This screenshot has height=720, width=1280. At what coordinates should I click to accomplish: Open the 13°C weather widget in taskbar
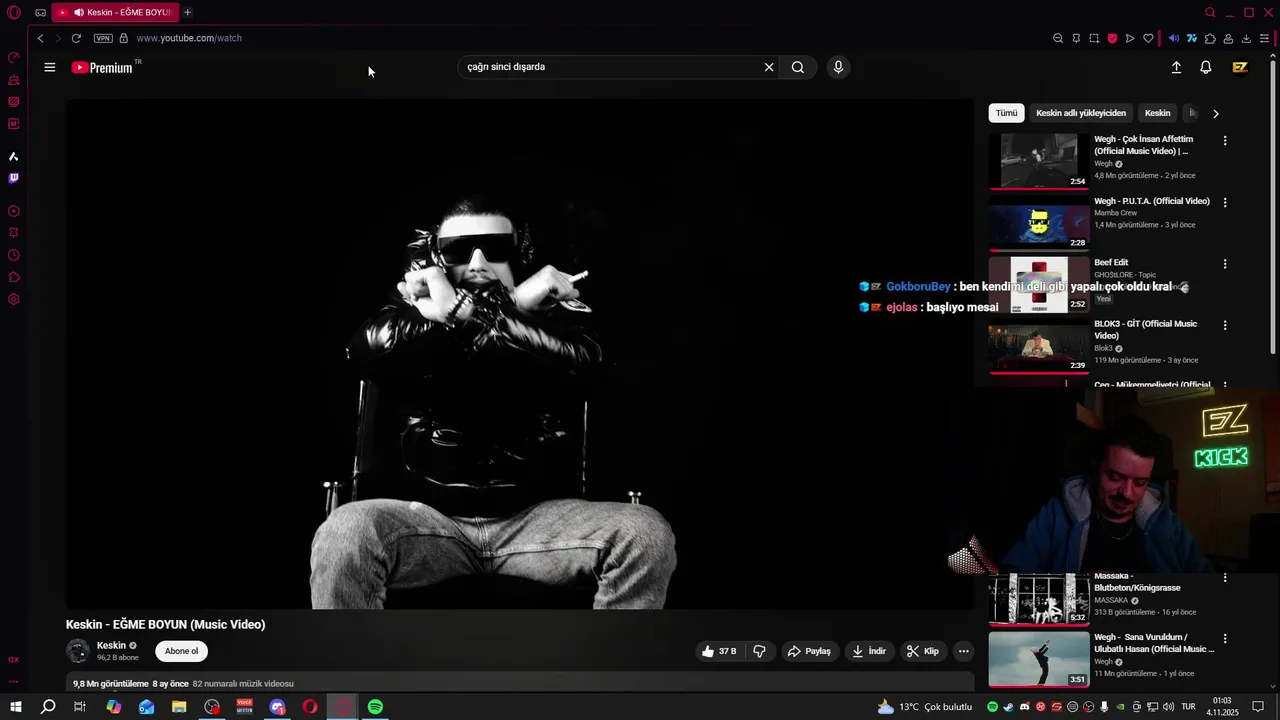pos(924,707)
